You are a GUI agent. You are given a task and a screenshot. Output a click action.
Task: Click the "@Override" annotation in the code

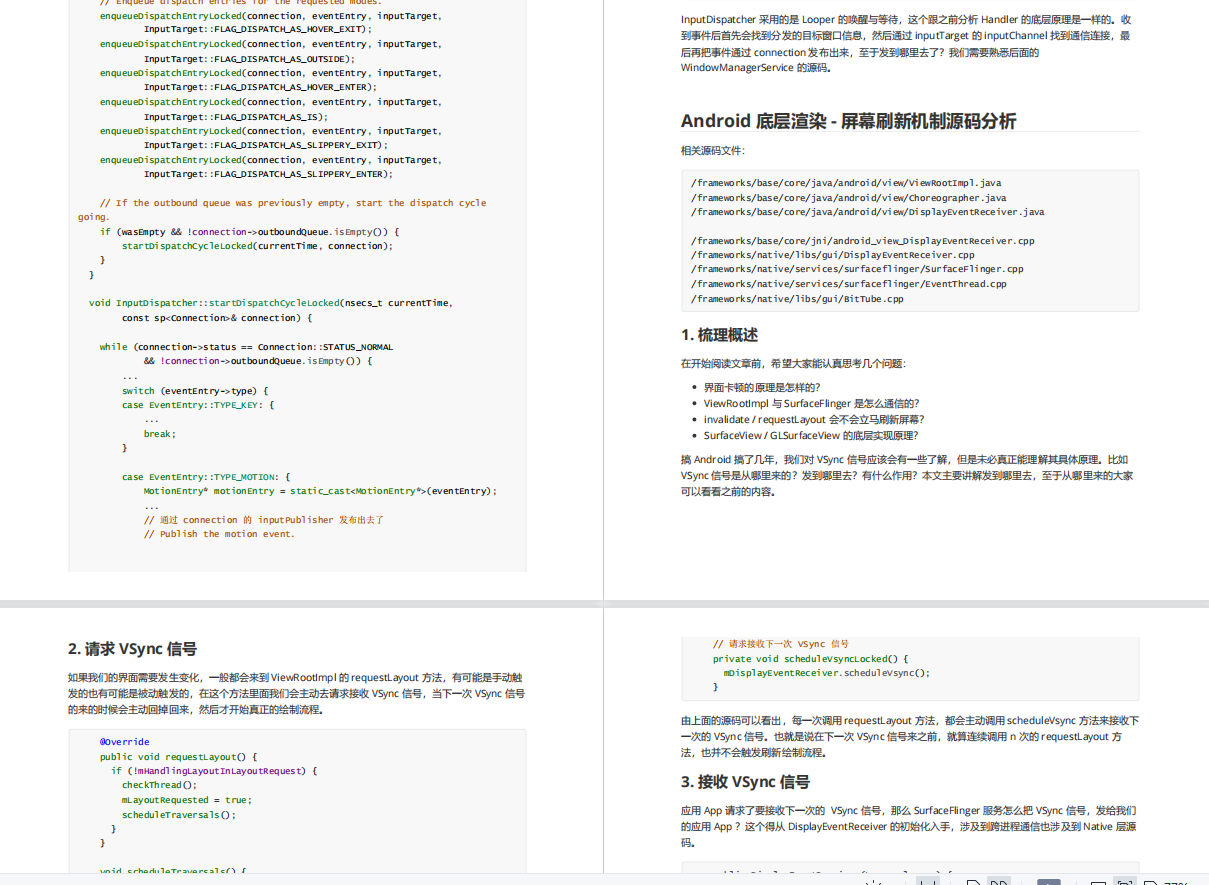click(124, 742)
